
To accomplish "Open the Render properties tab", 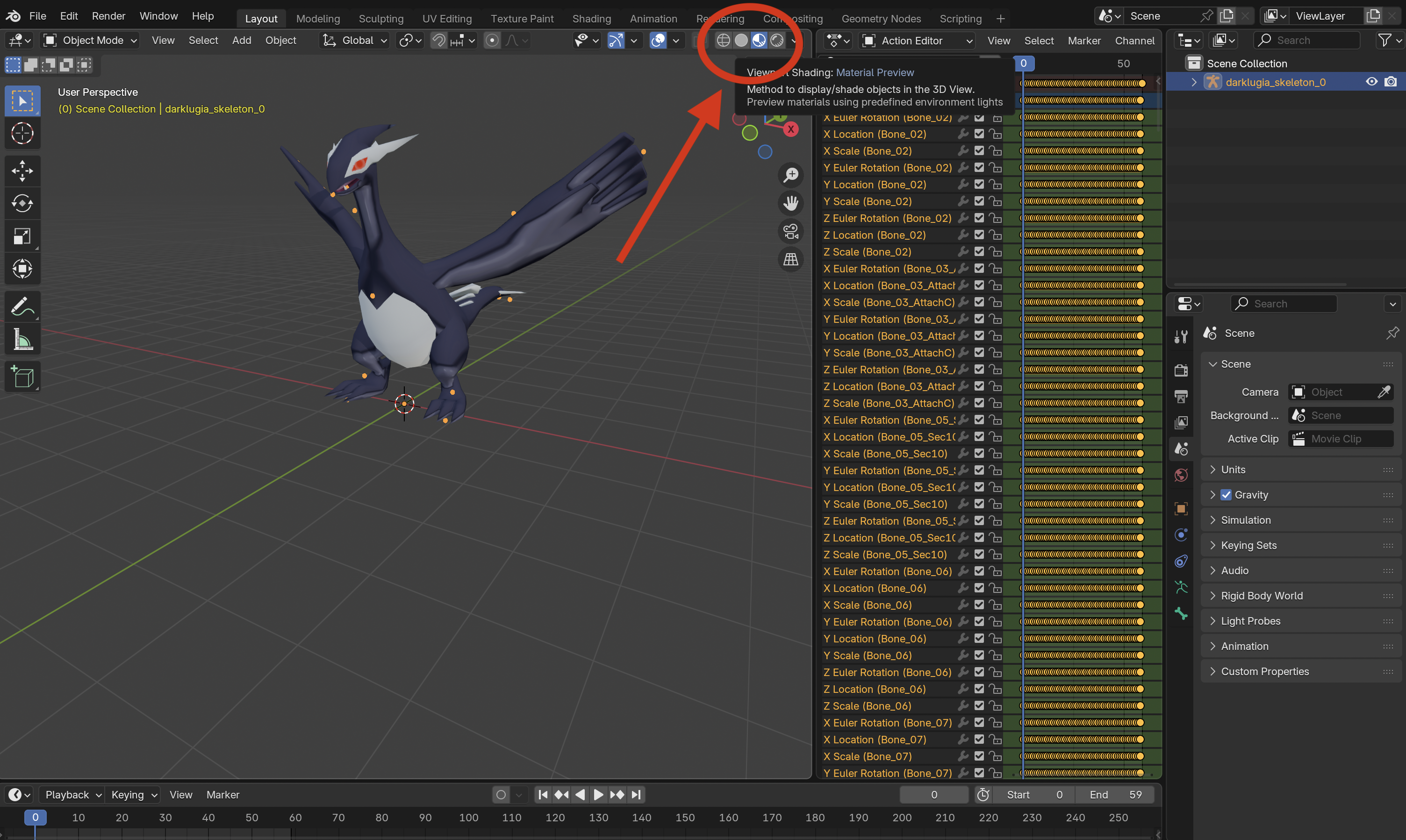I will (1181, 370).
